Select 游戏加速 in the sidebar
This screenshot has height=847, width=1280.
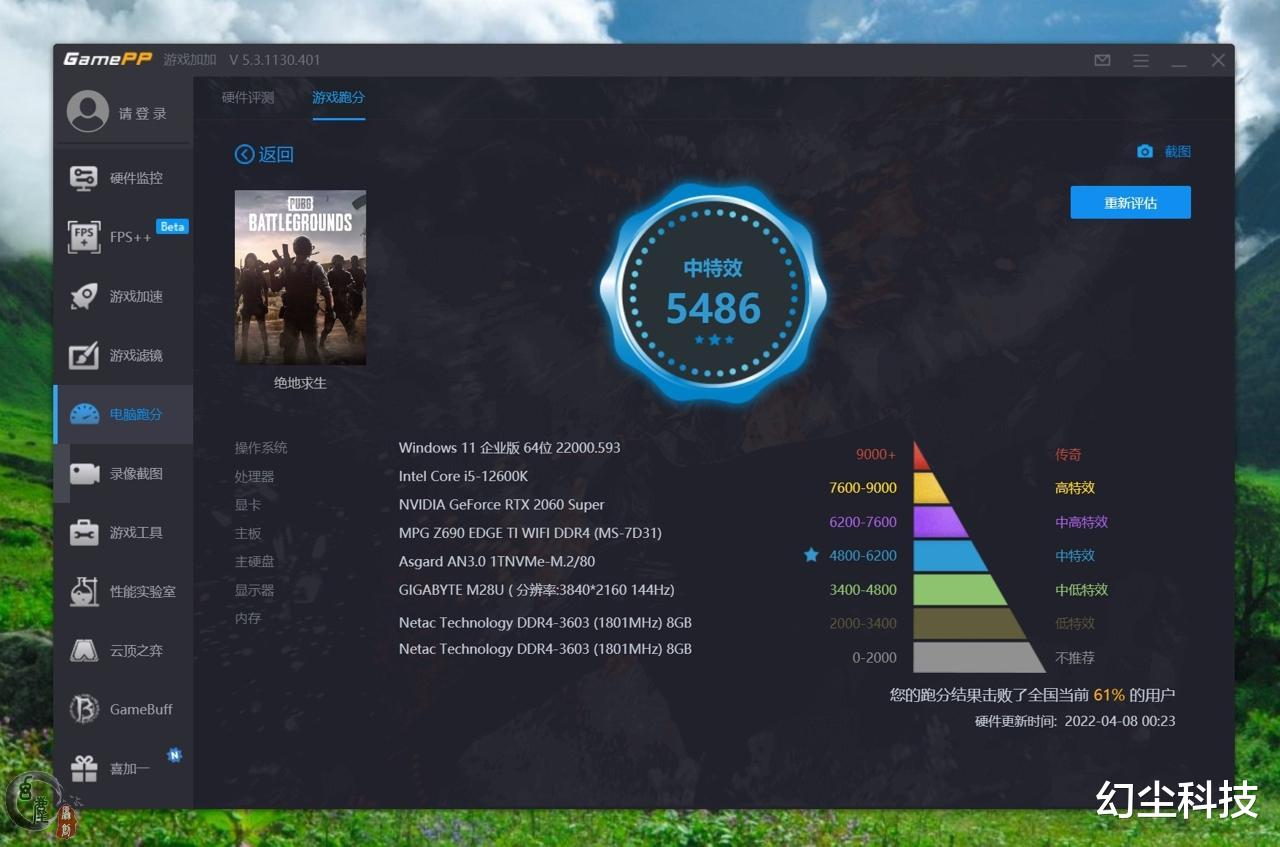[x=136, y=296]
